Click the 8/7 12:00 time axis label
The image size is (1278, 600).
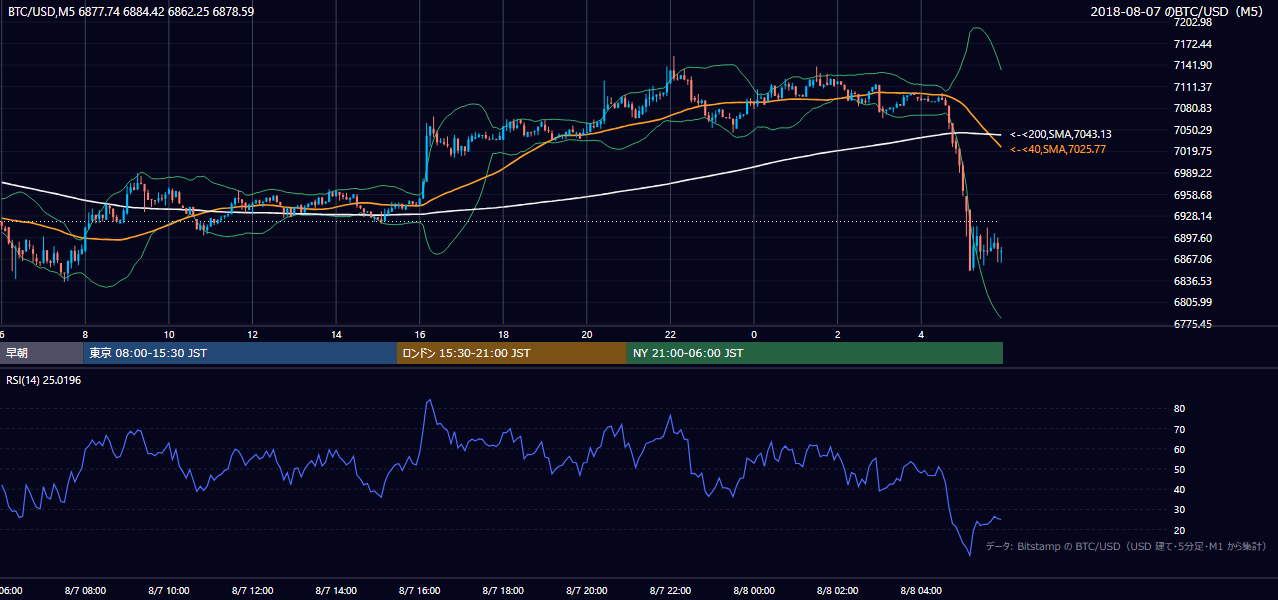point(253,590)
